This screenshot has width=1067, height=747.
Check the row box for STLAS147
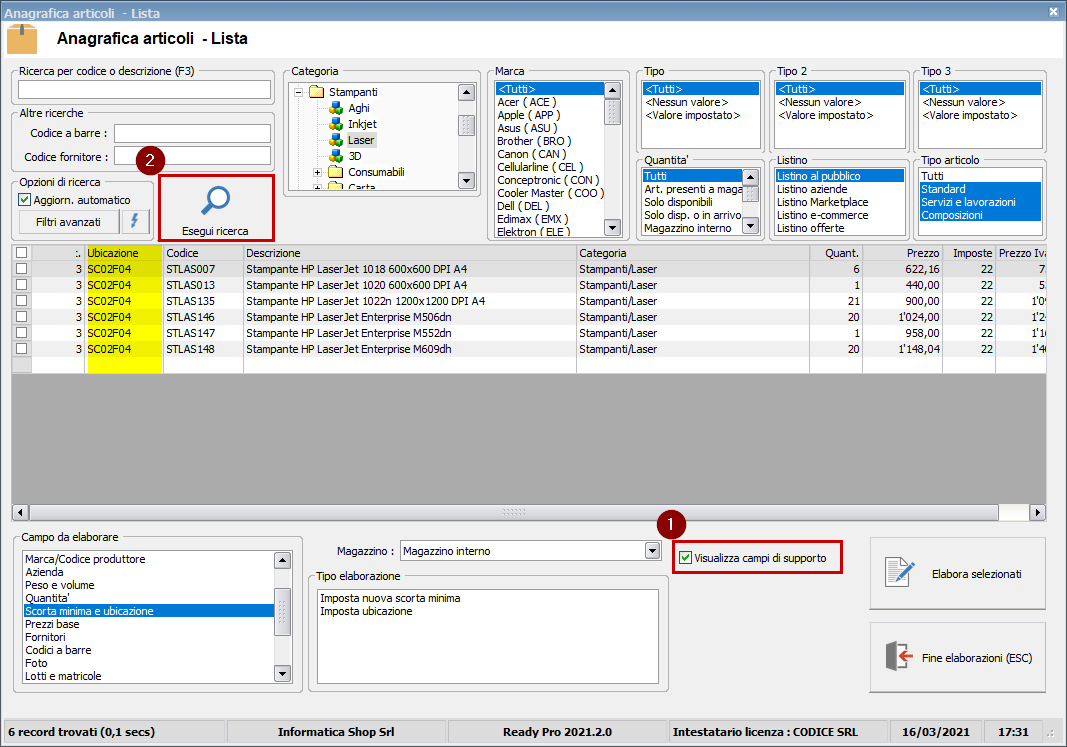click(x=22, y=333)
